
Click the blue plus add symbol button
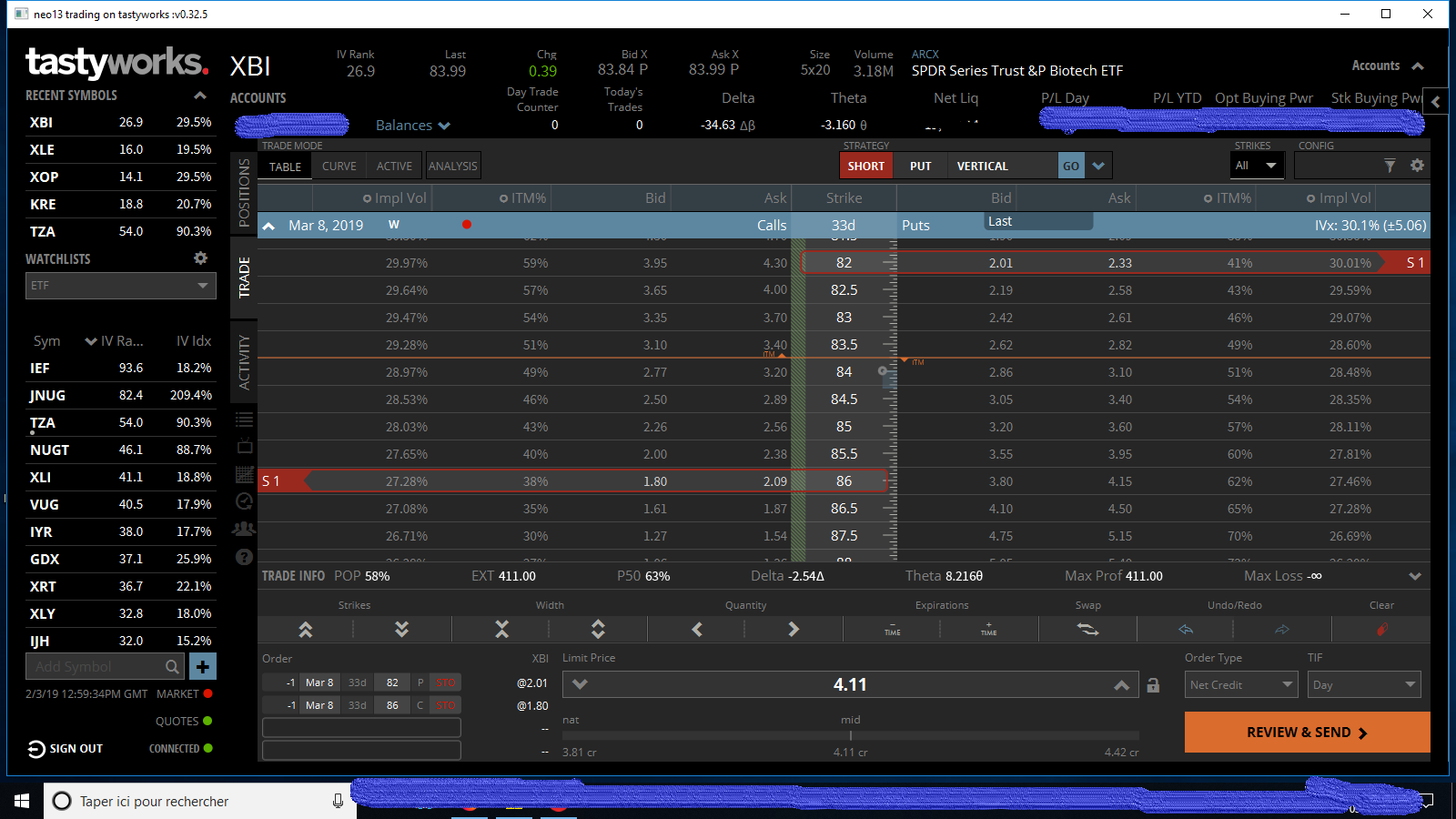[202, 667]
